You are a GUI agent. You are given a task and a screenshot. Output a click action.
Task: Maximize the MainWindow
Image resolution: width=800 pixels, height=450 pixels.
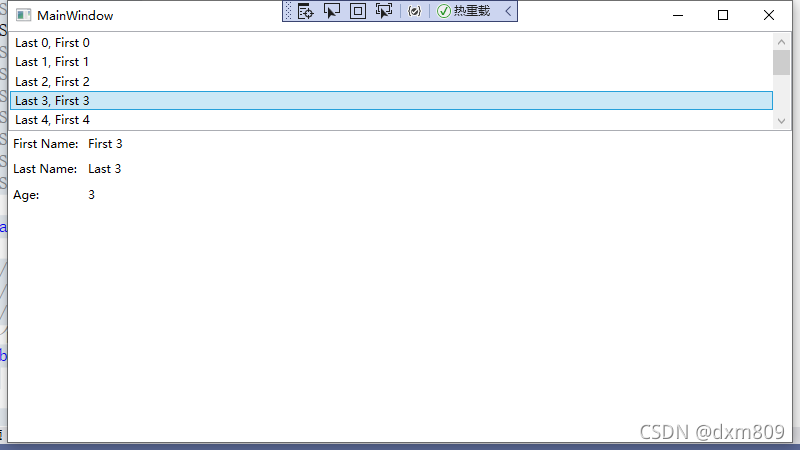(x=723, y=15)
